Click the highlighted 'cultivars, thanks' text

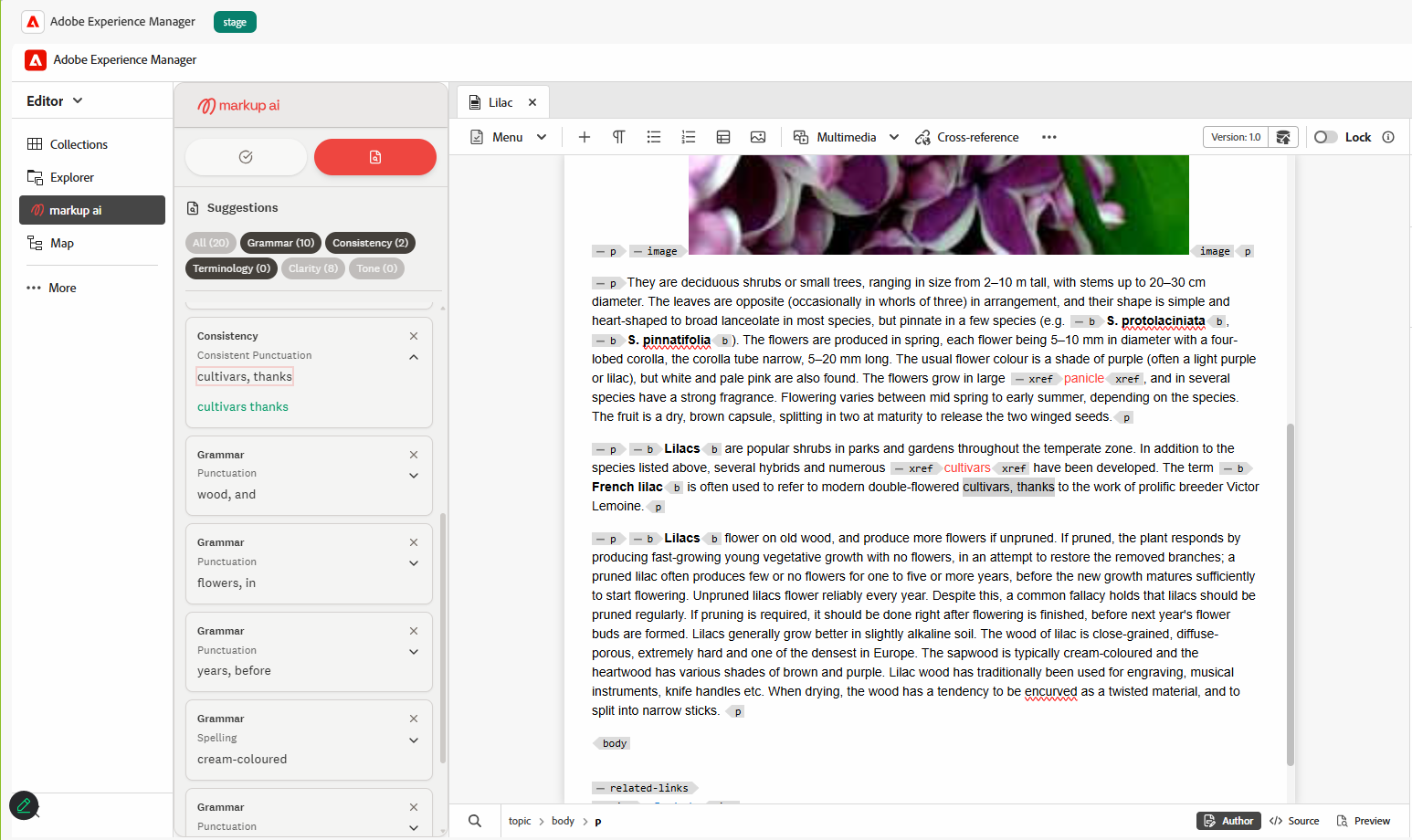tap(1008, 487)
